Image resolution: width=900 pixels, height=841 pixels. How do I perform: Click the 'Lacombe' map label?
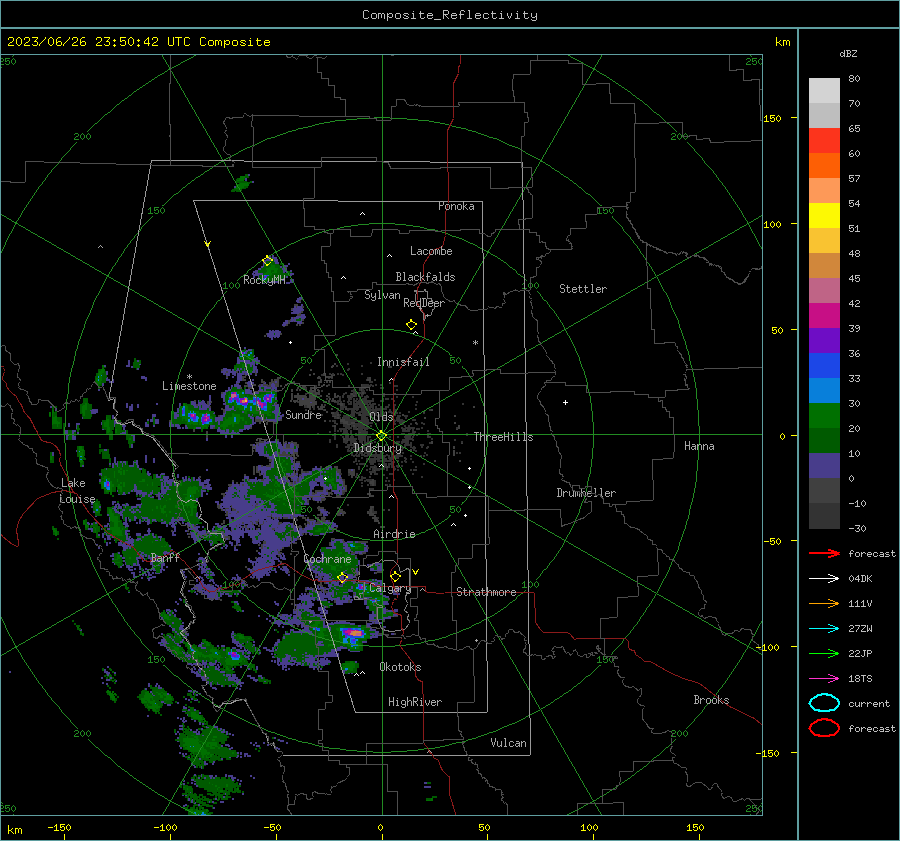click(431, 251)
